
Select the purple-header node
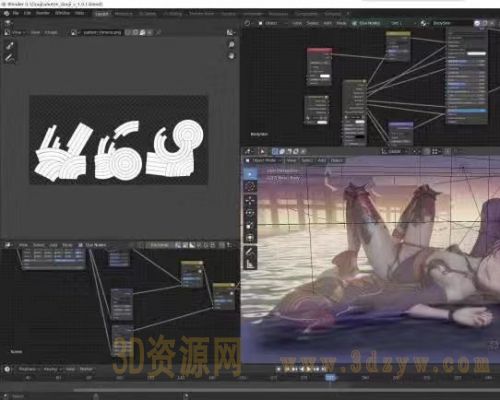click(x=401, y=133)
